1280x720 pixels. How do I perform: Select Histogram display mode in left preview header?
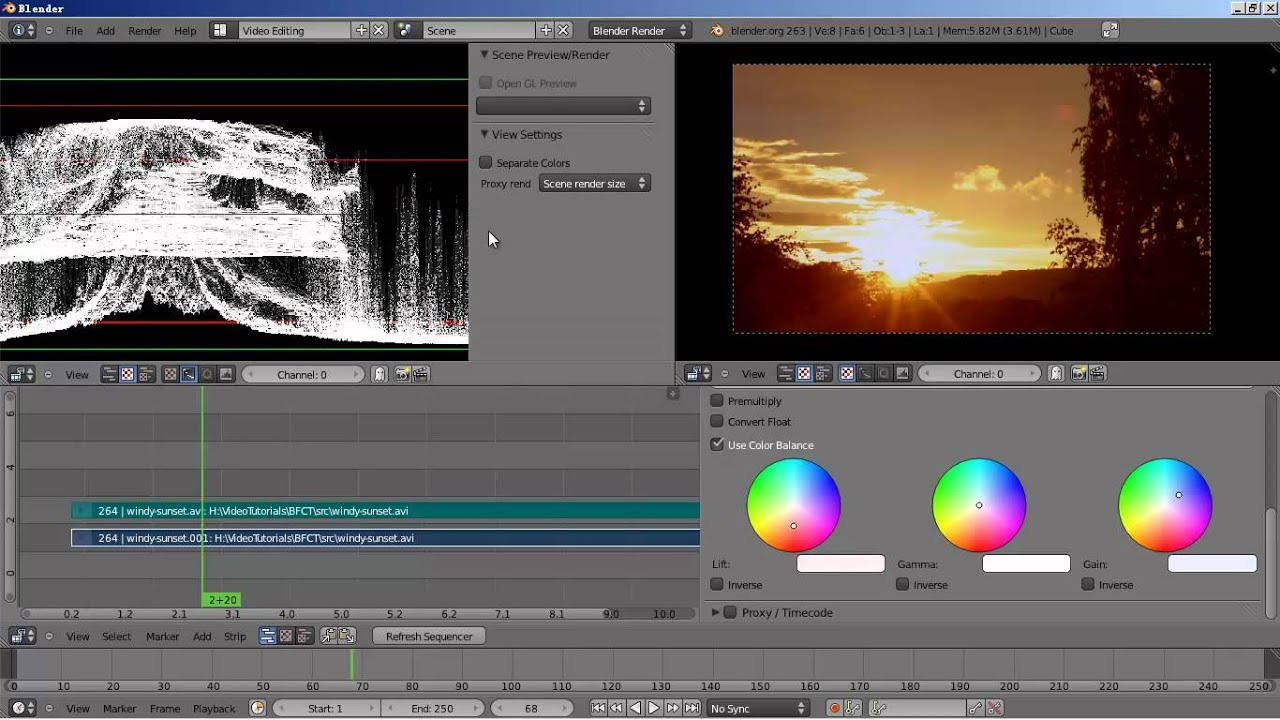click(x=226, y=374)
